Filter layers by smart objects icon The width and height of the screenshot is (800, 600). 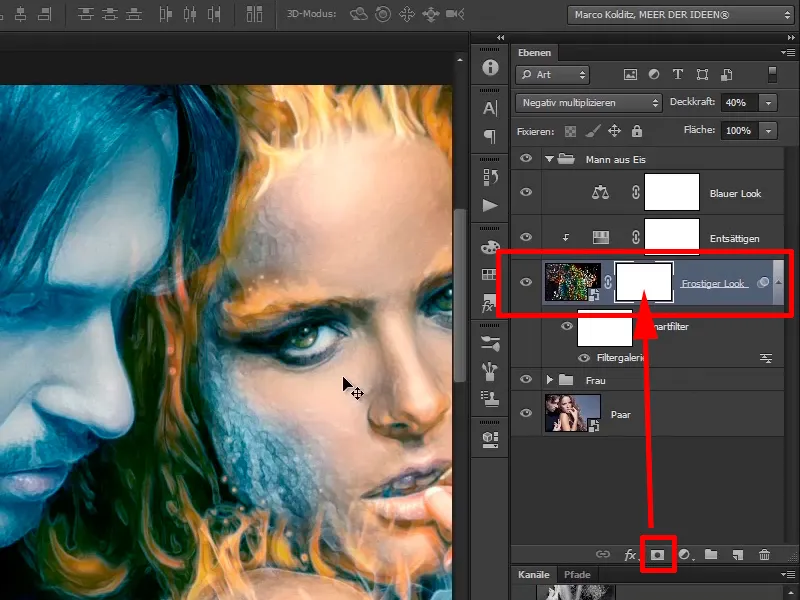pos(727,75)
